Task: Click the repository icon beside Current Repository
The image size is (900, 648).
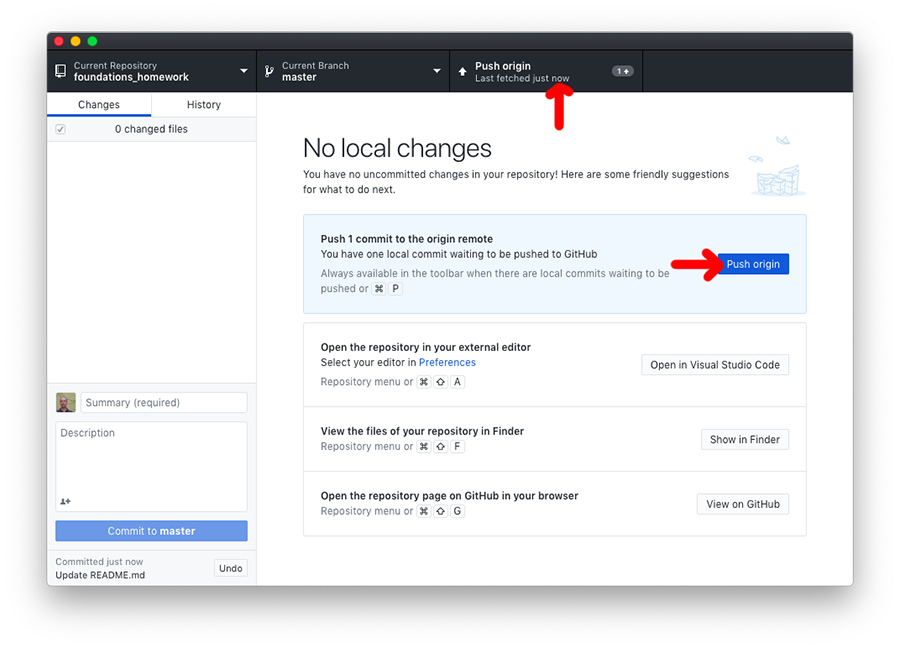Action: click(x=60, y=71)
